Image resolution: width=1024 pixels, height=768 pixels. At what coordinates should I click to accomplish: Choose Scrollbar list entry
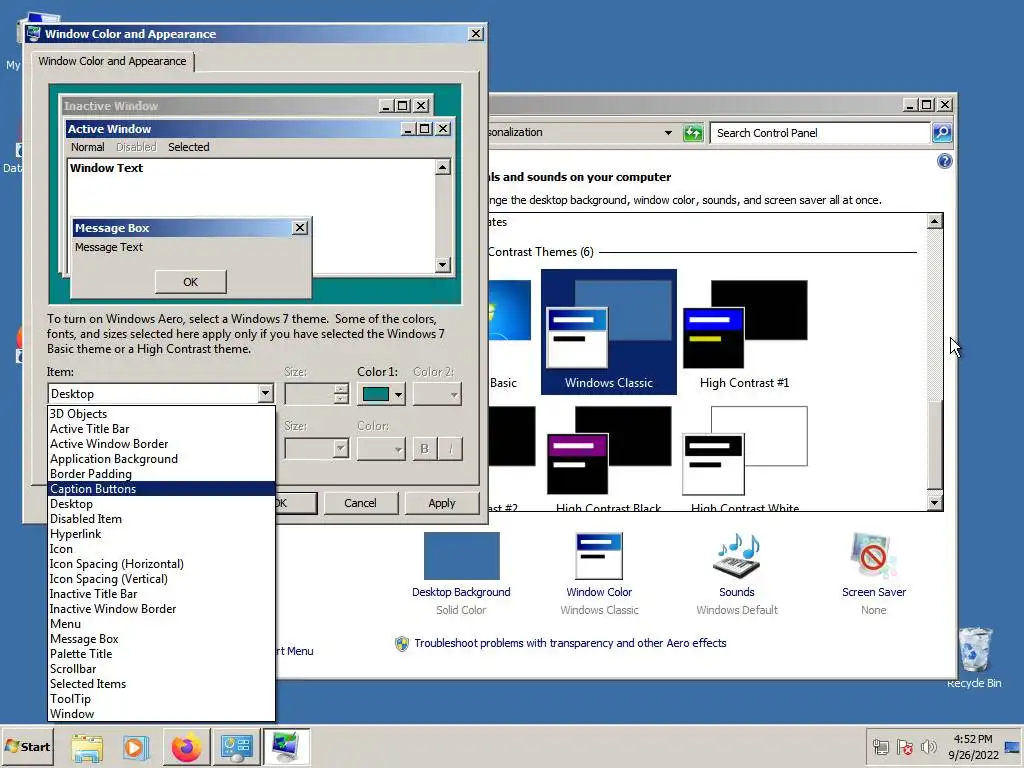[161, 669]
